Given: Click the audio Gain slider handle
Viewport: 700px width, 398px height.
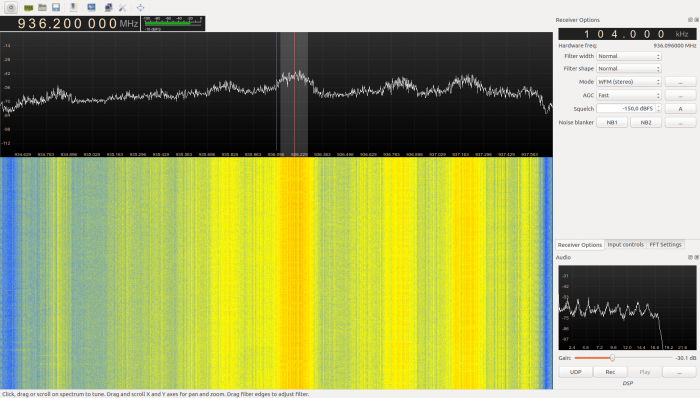Looking at the screenshot, I should pos(612,358).
